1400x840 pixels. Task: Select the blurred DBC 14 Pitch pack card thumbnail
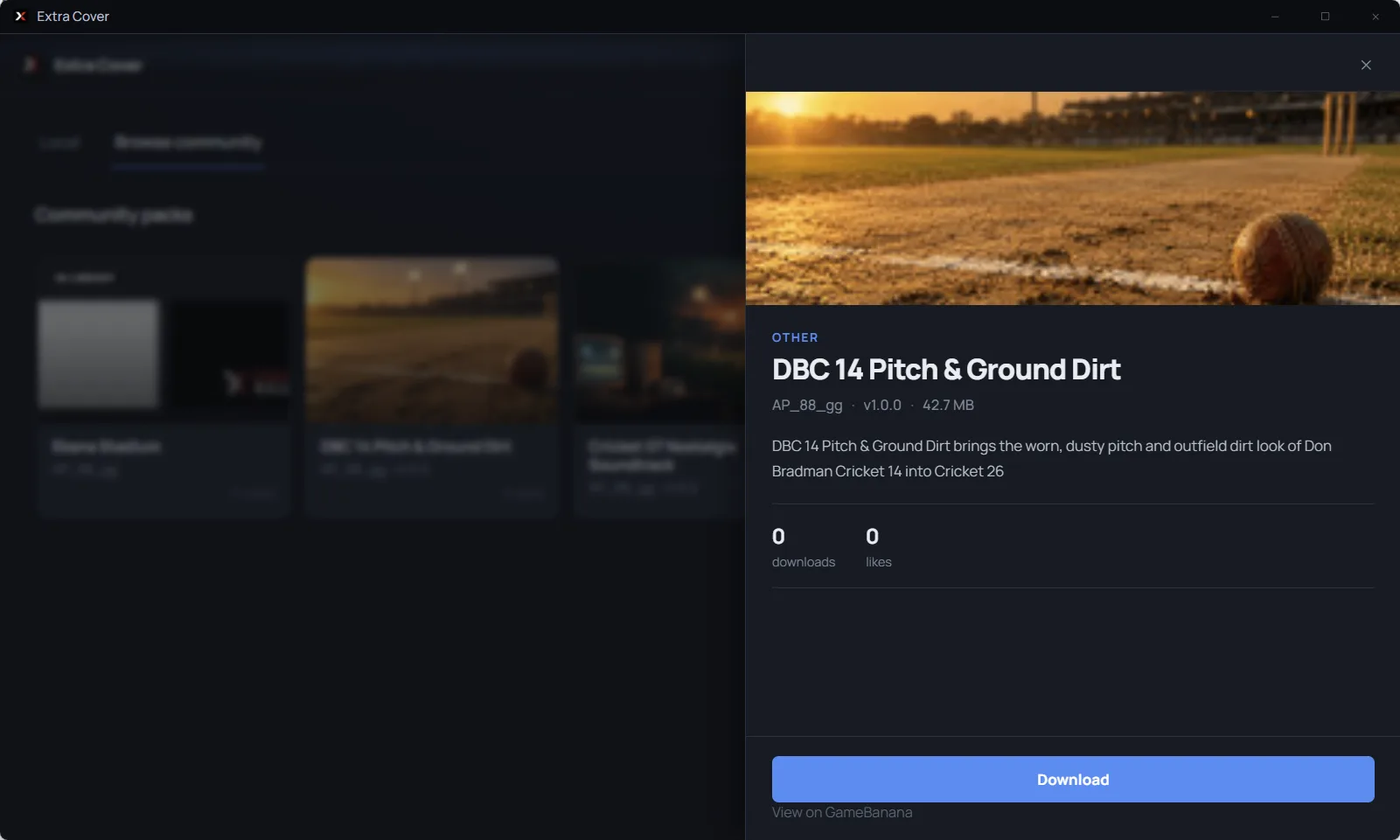coord(432,341)
